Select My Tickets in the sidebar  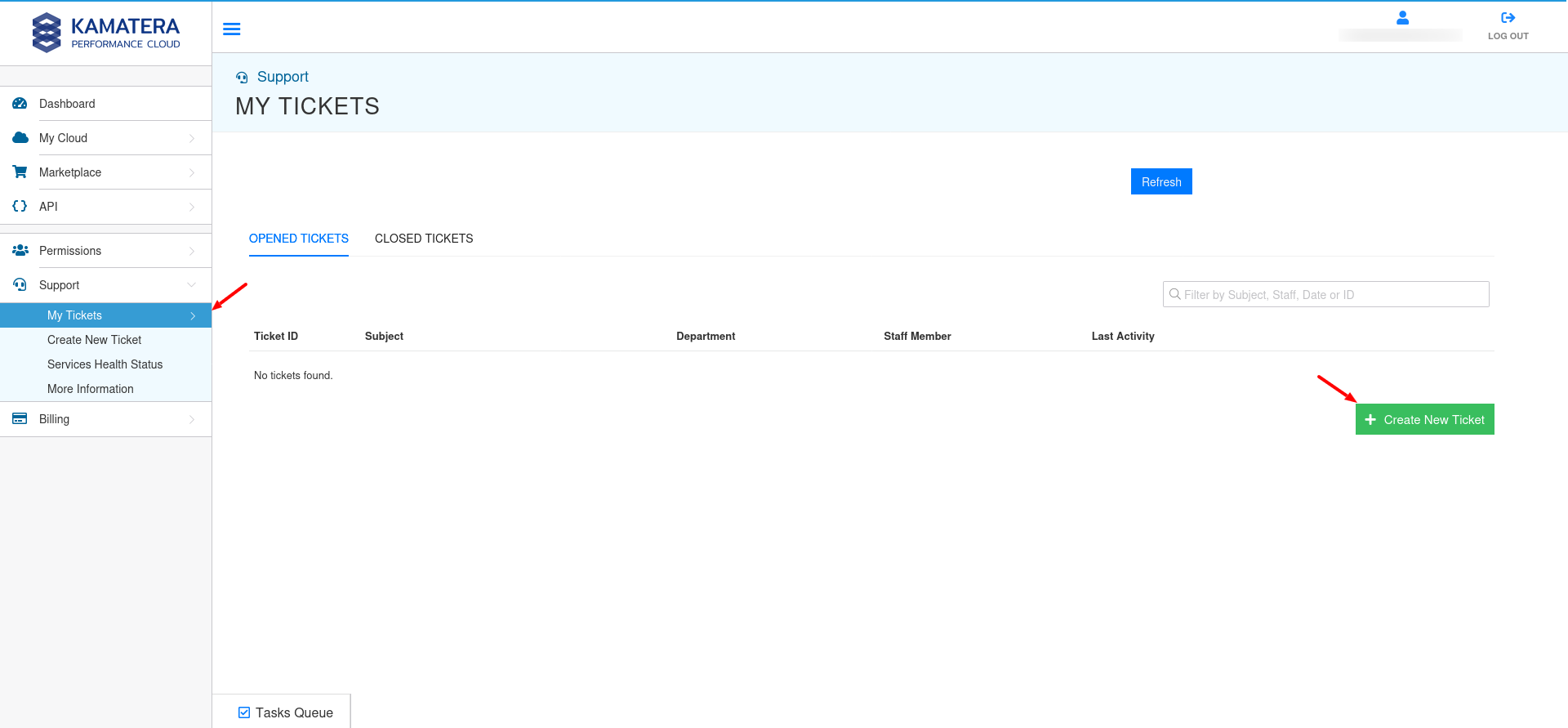click(106, 315)
